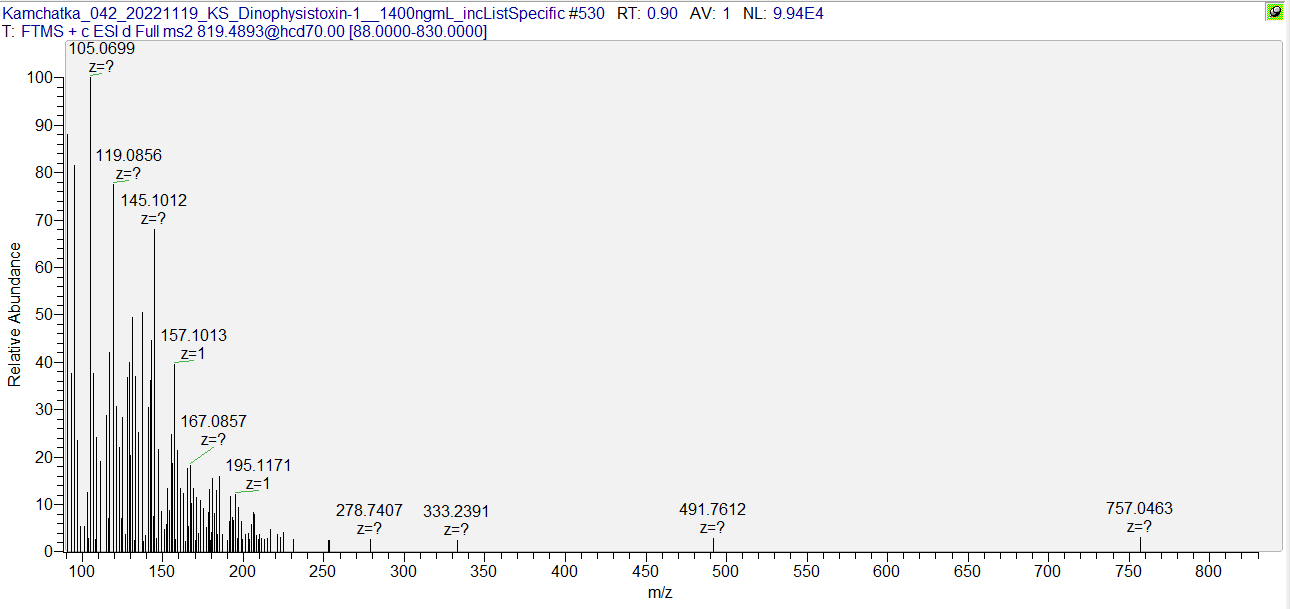The image size is (1290, 609).
Task: Click the 145.1012 peak label
Action: tap(154, 201)
